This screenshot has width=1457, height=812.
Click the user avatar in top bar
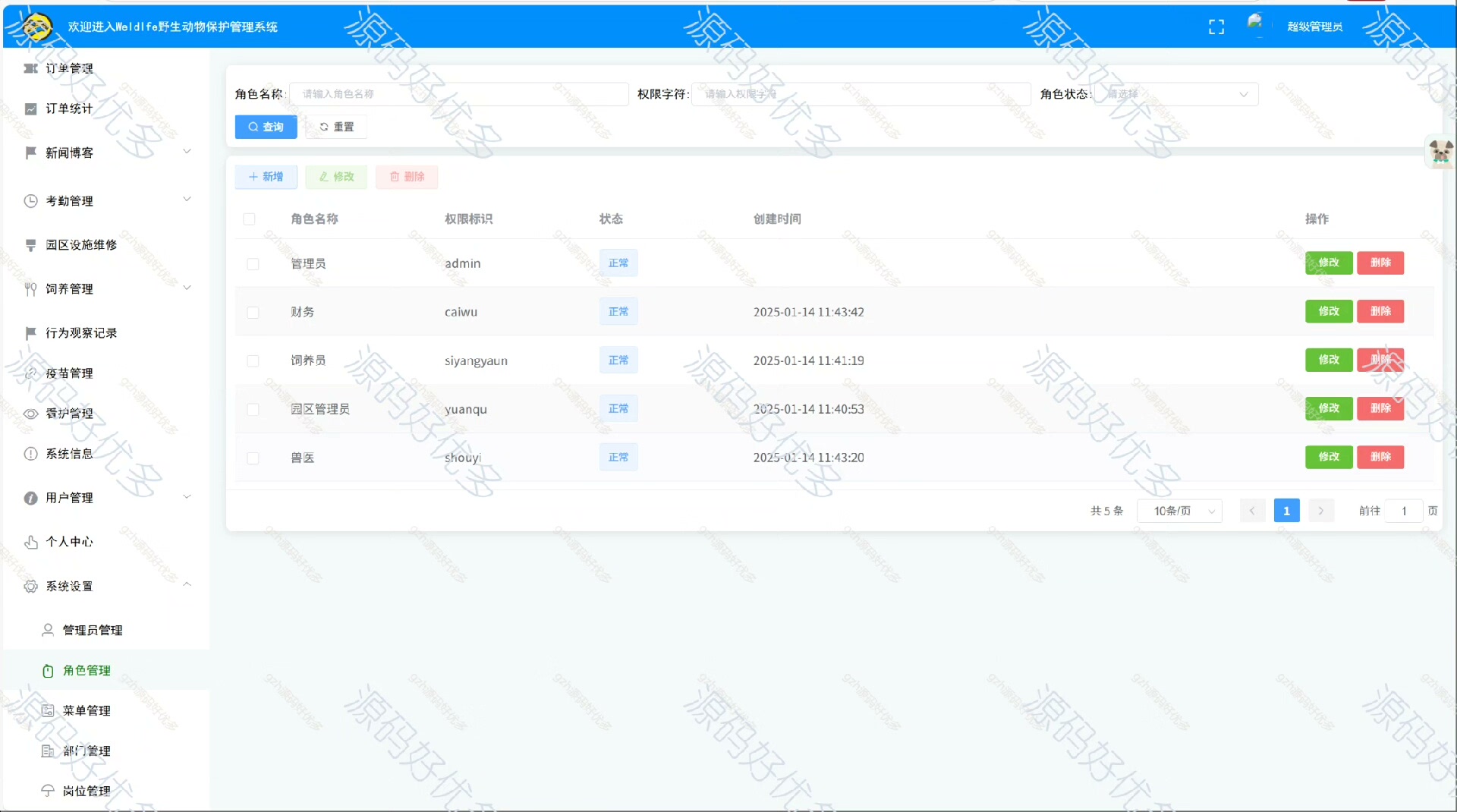click(1255, 23)
